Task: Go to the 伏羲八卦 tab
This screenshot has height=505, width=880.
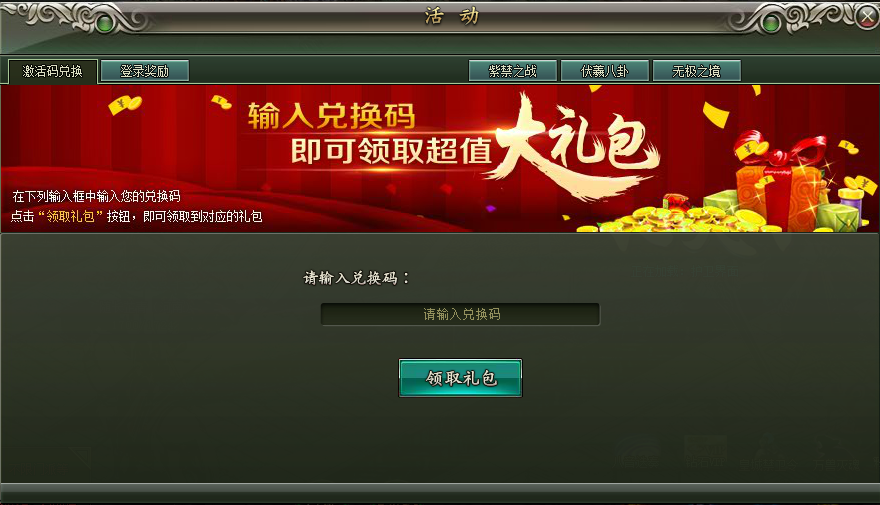Action: coord(604,71)
